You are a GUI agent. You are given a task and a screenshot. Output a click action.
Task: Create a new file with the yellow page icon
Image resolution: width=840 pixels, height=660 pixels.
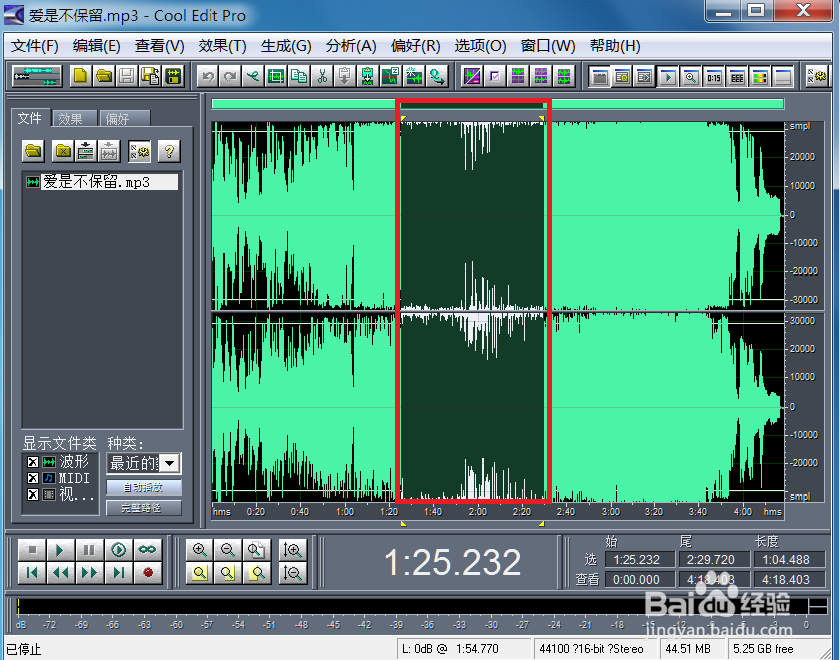(x=80, y=77)
